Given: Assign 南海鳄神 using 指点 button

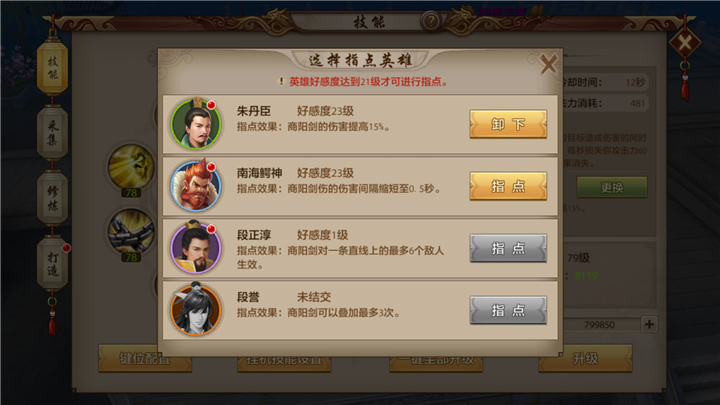Looking at the screenshot, I should tap(508, 186).
